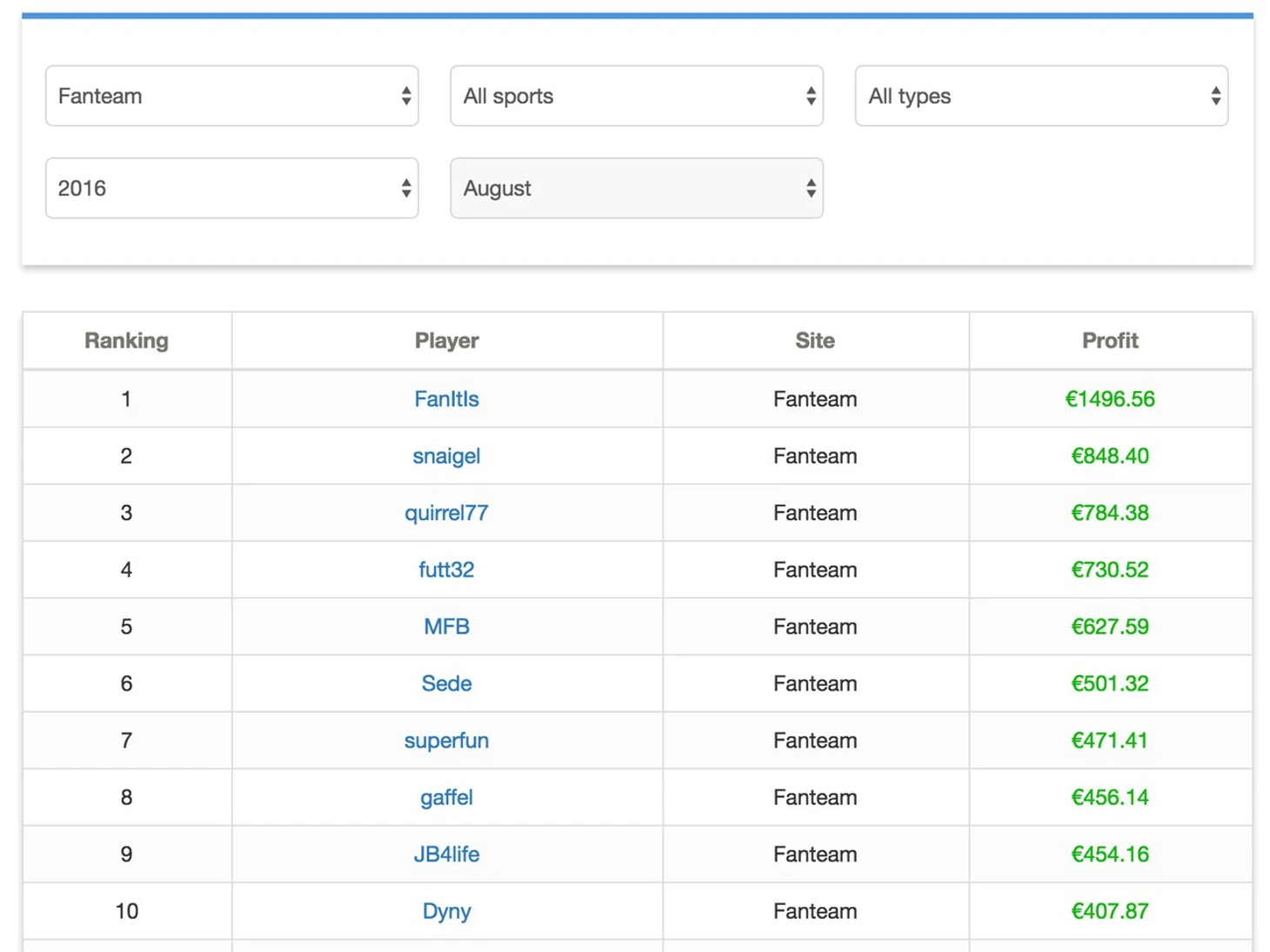Click the Ranking column header
1270x952 pixels.
[126, 341]
